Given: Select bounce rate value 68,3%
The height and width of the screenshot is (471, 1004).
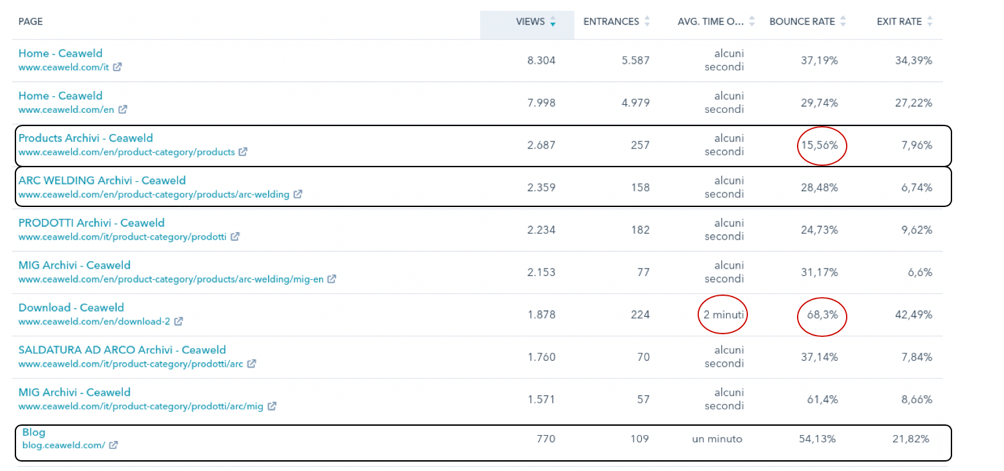Looking at the screenshot, I should (822, 315).
